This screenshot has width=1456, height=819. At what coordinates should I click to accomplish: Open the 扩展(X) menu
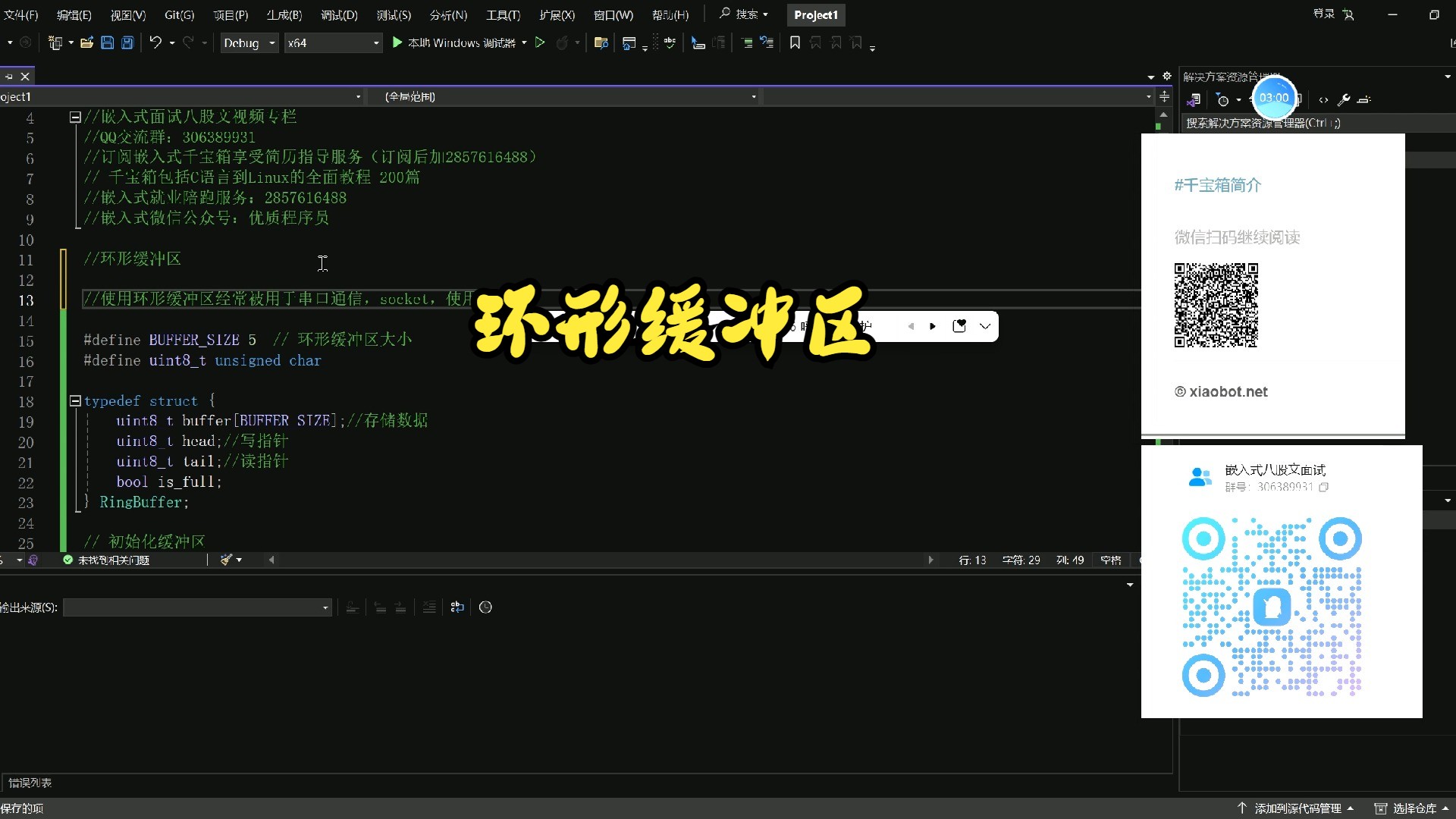557,14
